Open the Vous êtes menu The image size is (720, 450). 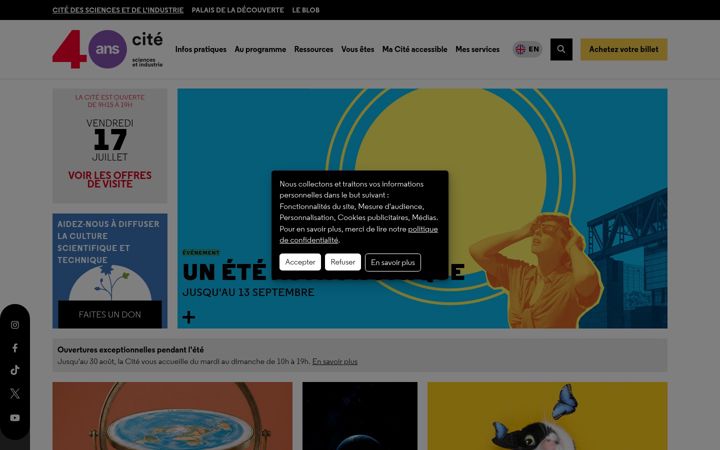[x=358, y=49]
